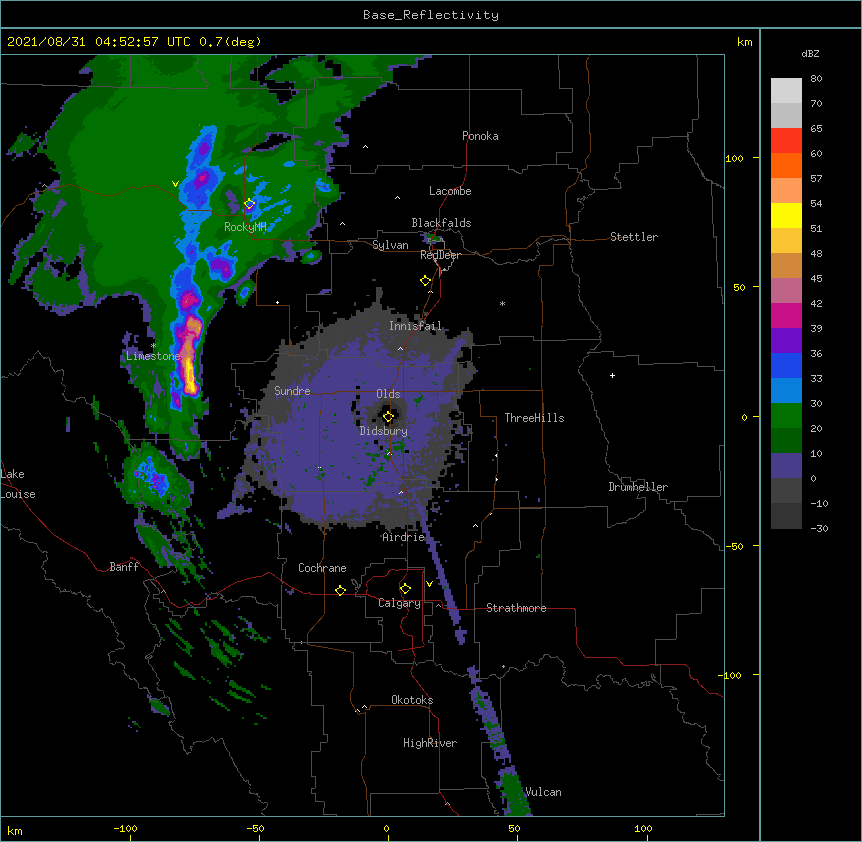Click the RockyMH label
Screen dimensions: 862x842
(x=245, y=227)
